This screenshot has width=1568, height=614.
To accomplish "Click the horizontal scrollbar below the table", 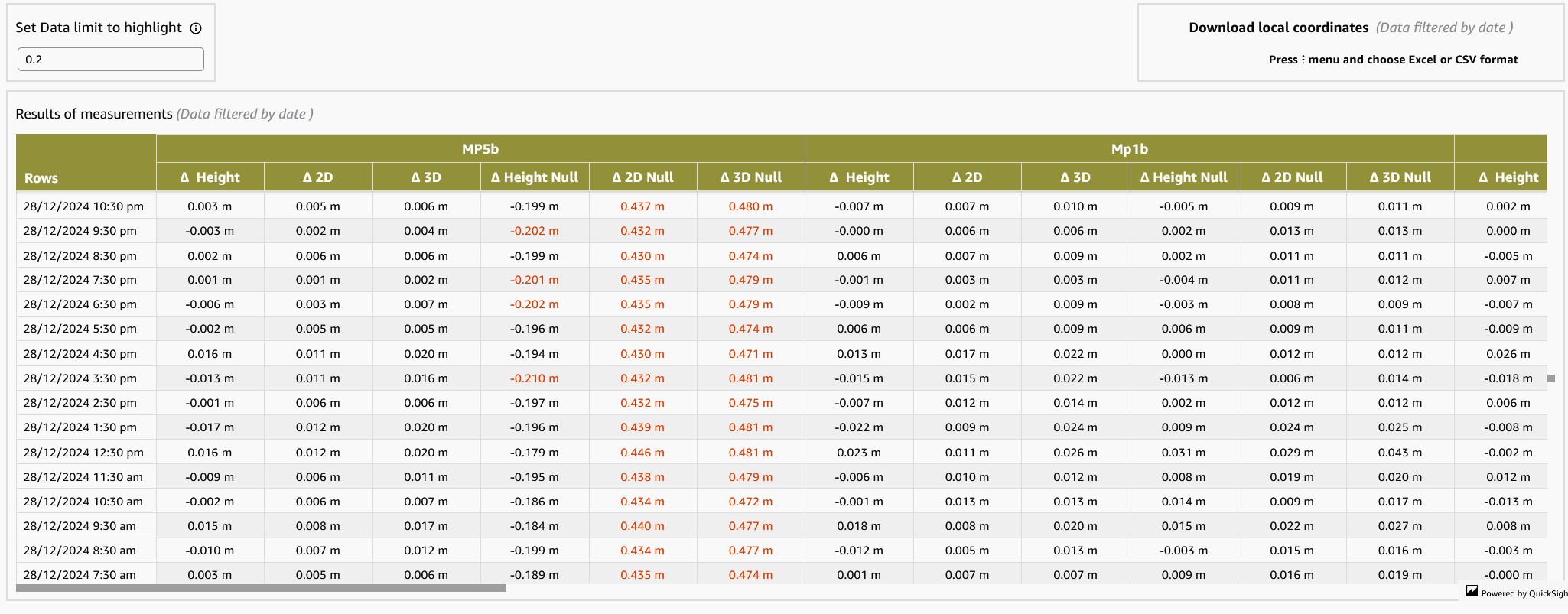I will 261,588.
